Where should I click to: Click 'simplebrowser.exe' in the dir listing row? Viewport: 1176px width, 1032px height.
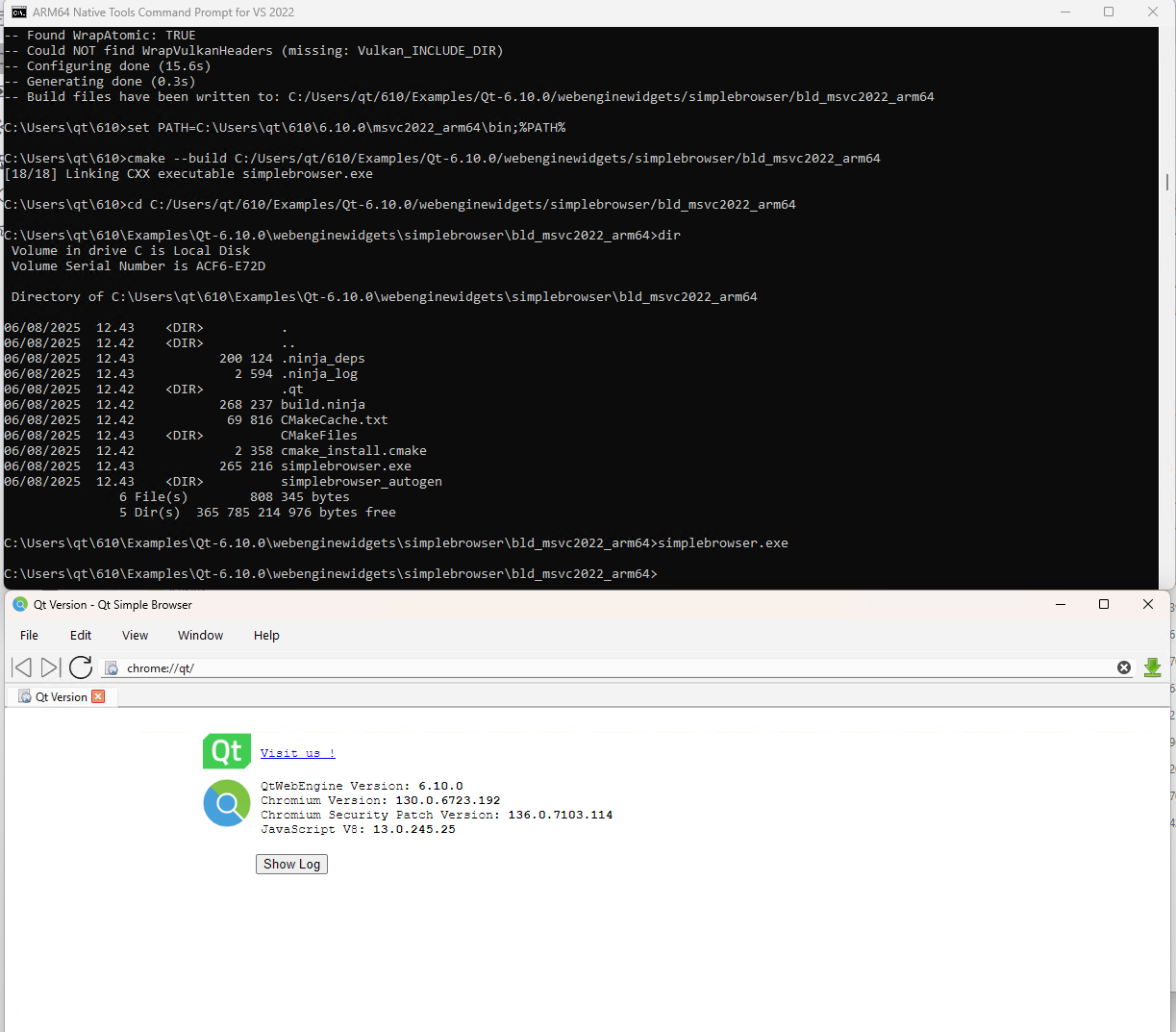pyautogui.click(x=346, y=466)
